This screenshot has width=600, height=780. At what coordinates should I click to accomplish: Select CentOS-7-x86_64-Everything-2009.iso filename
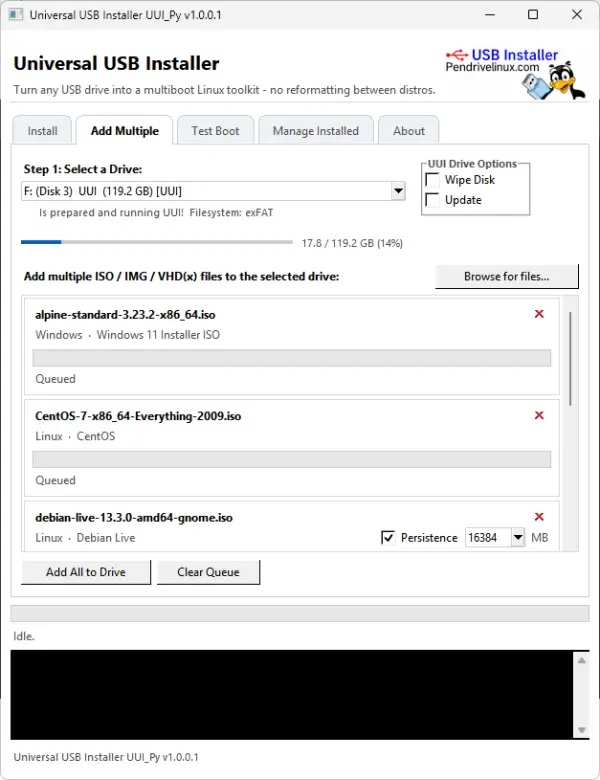(x=138, y=416)
